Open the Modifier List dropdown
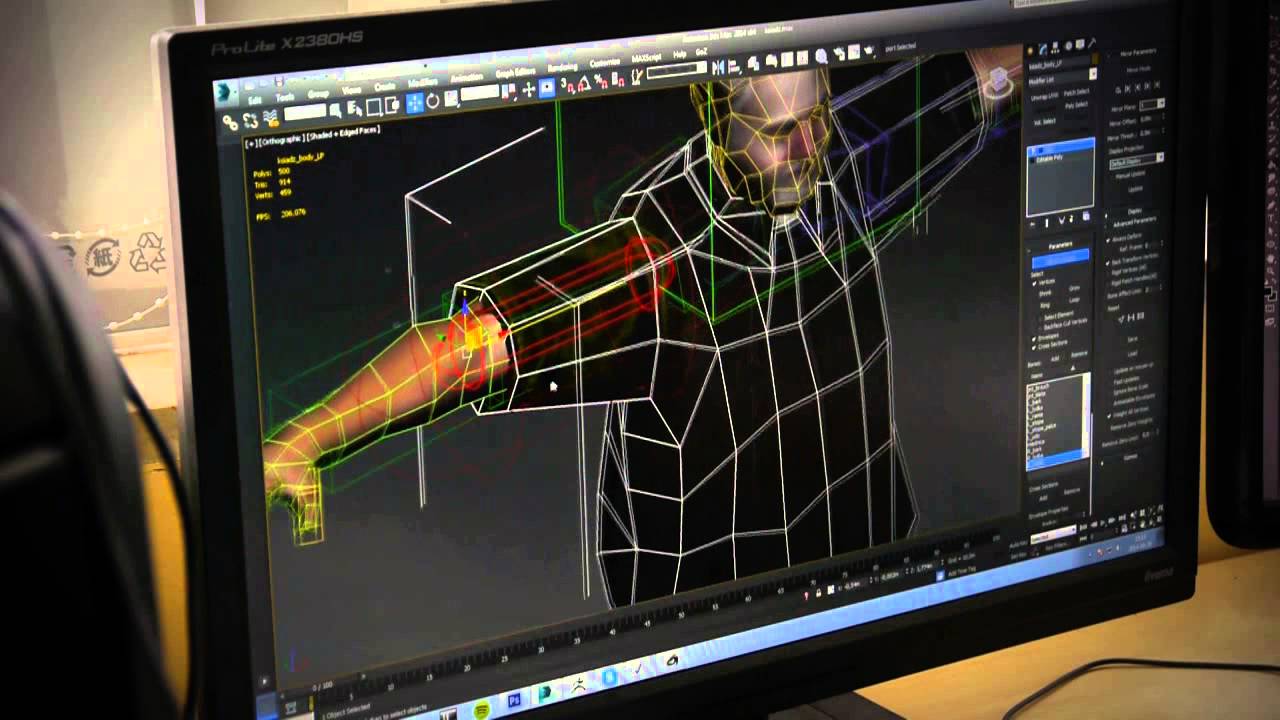Screen dimensions: 1280x720 coord(1060,76)
